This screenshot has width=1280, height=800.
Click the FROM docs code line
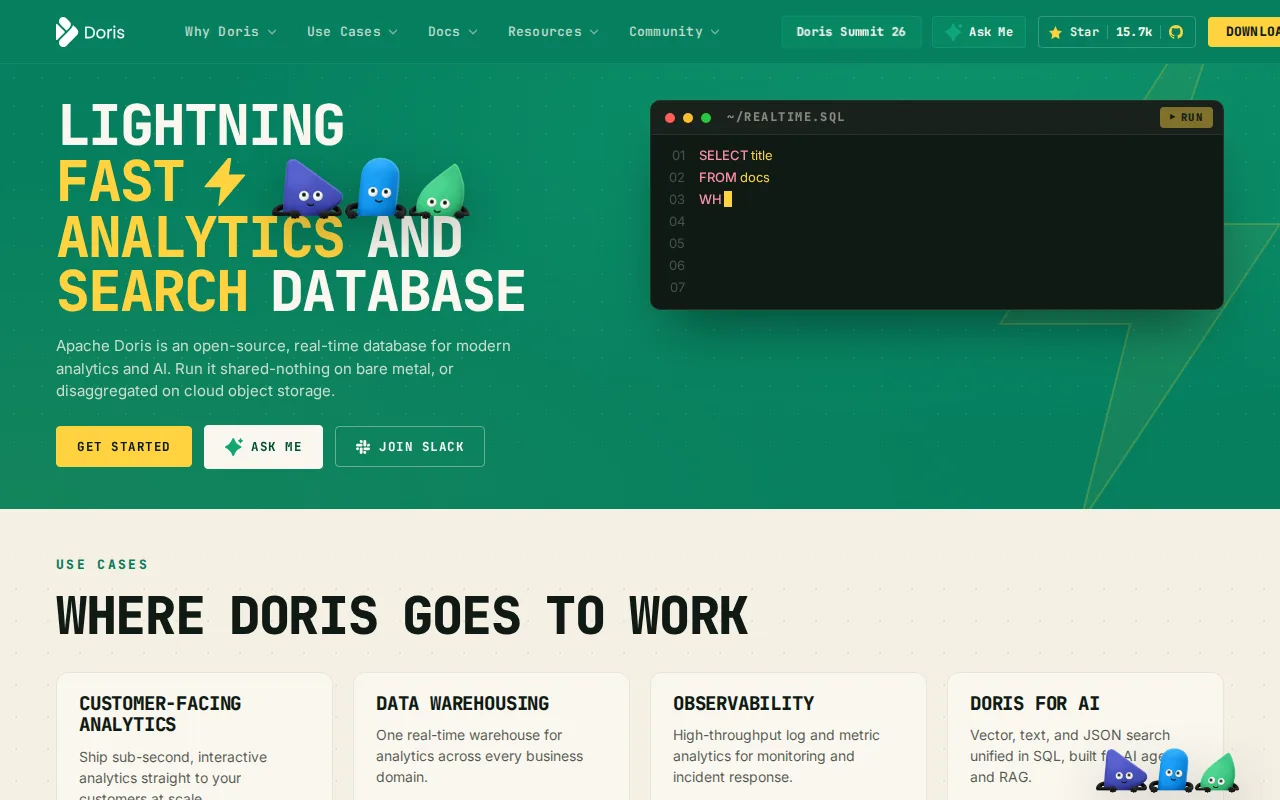pos(734,178)
